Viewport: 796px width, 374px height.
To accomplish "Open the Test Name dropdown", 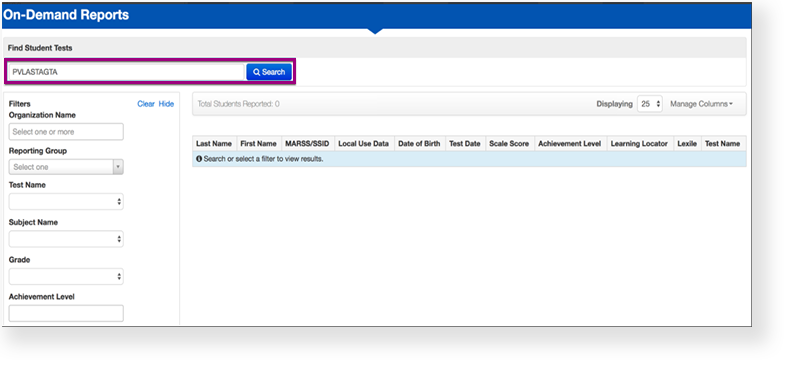I will (x=66, y=201).
